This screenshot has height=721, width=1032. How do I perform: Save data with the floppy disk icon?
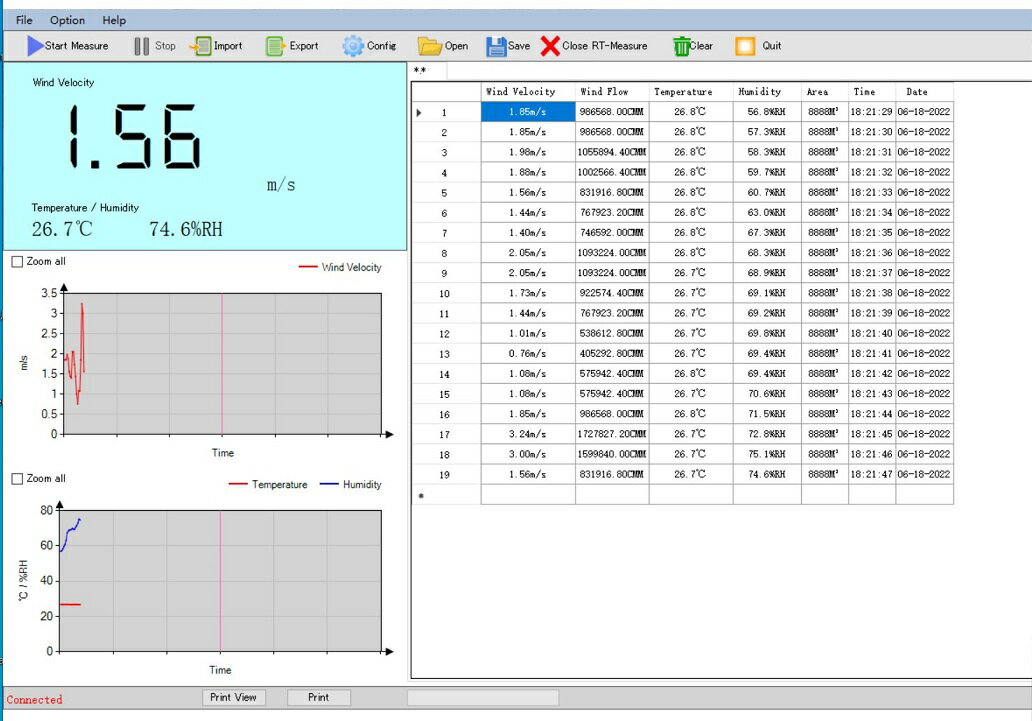pyautogui.click(x=496, y=46)
